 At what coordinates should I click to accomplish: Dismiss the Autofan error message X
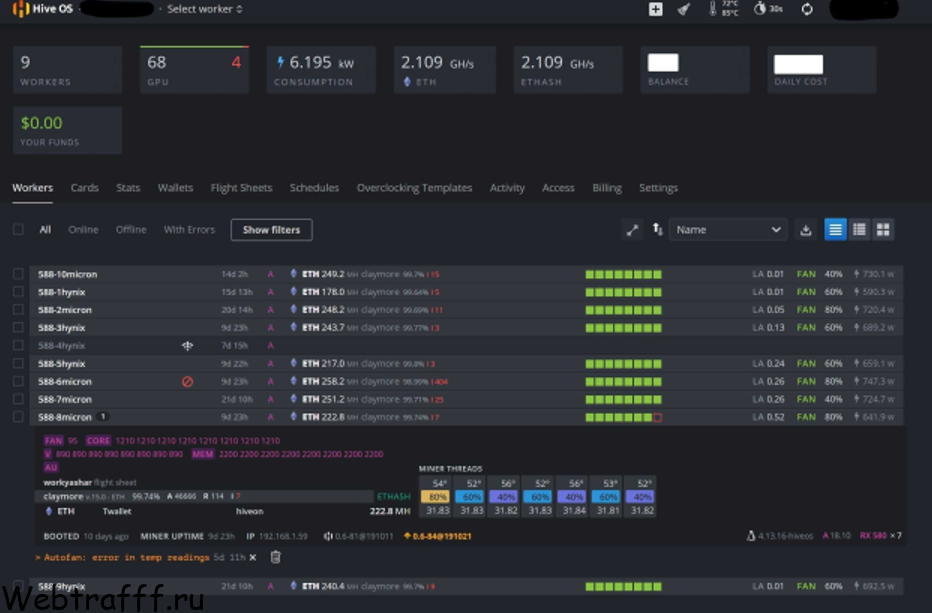[x=253, y=557]
